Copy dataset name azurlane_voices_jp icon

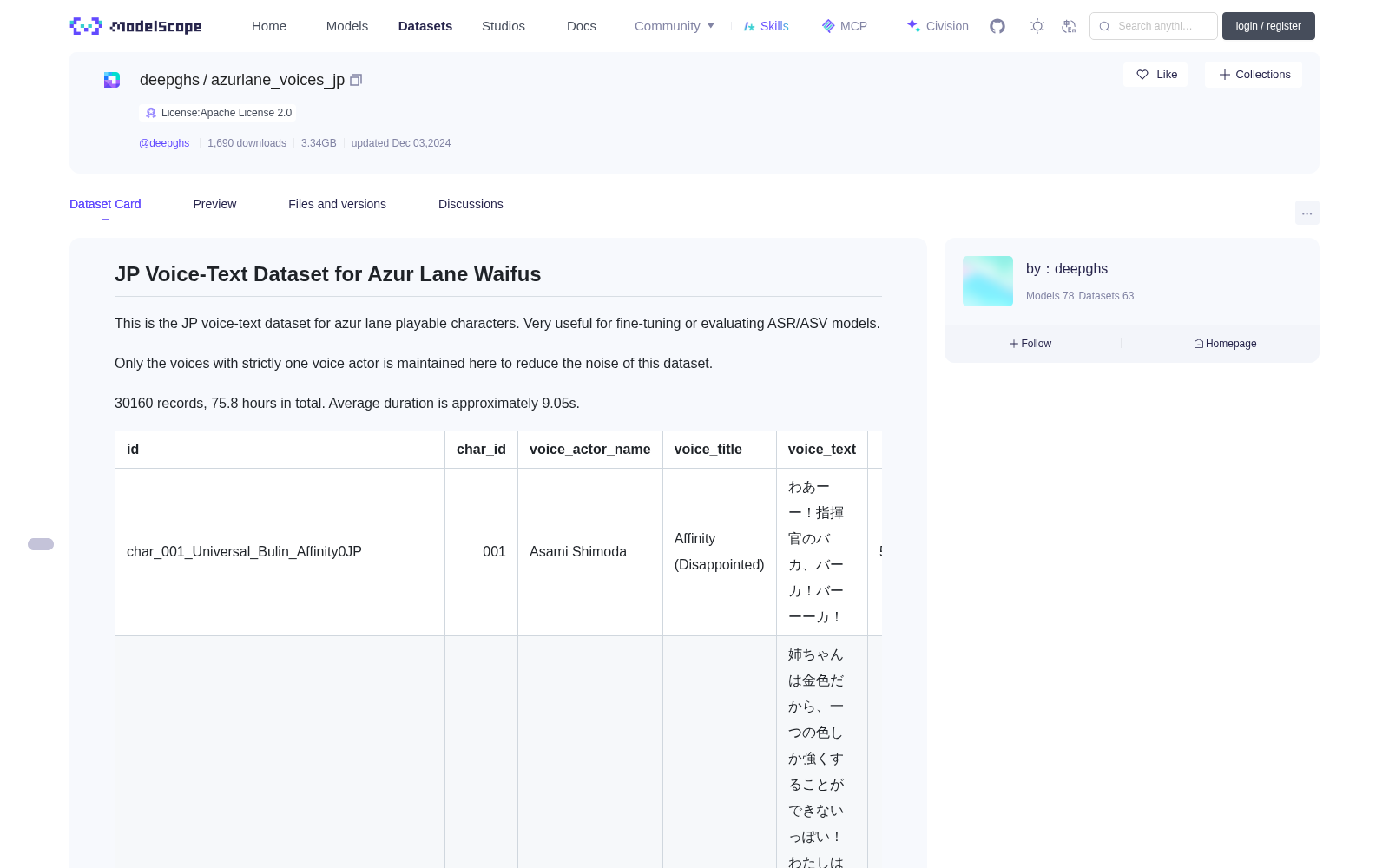coord(356,80)
